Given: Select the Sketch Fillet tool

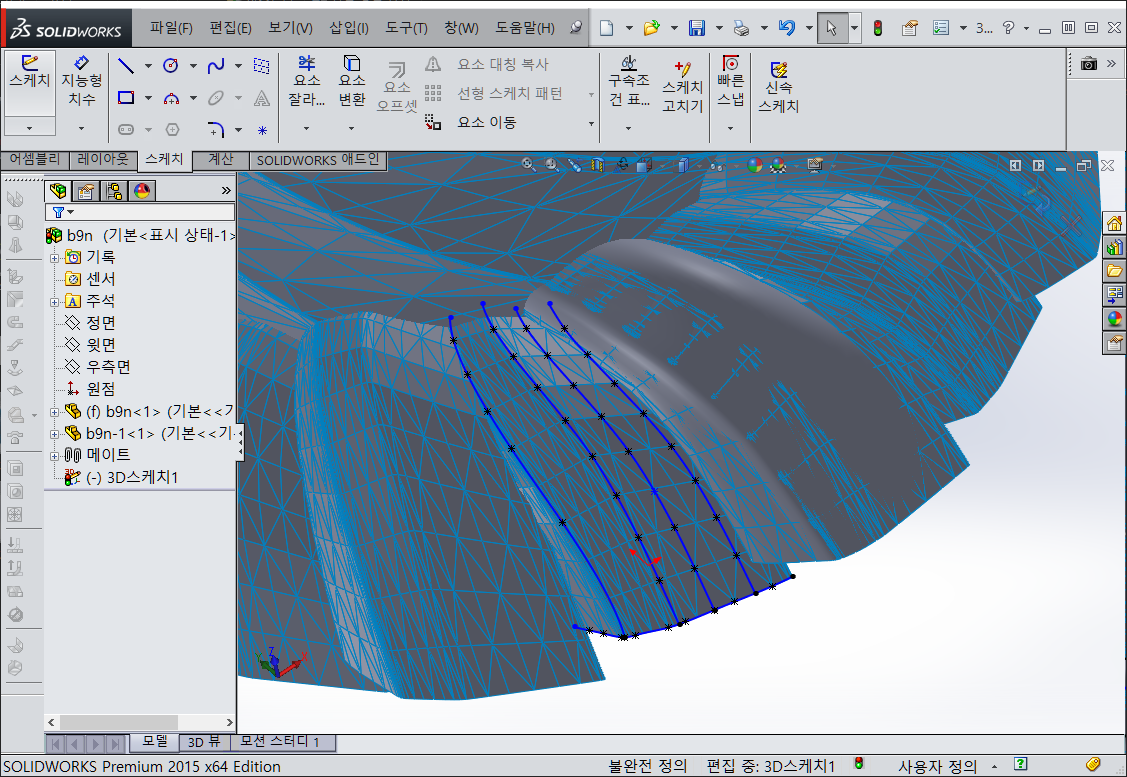Looking at the screenshot, I should (x=216, y=129).
